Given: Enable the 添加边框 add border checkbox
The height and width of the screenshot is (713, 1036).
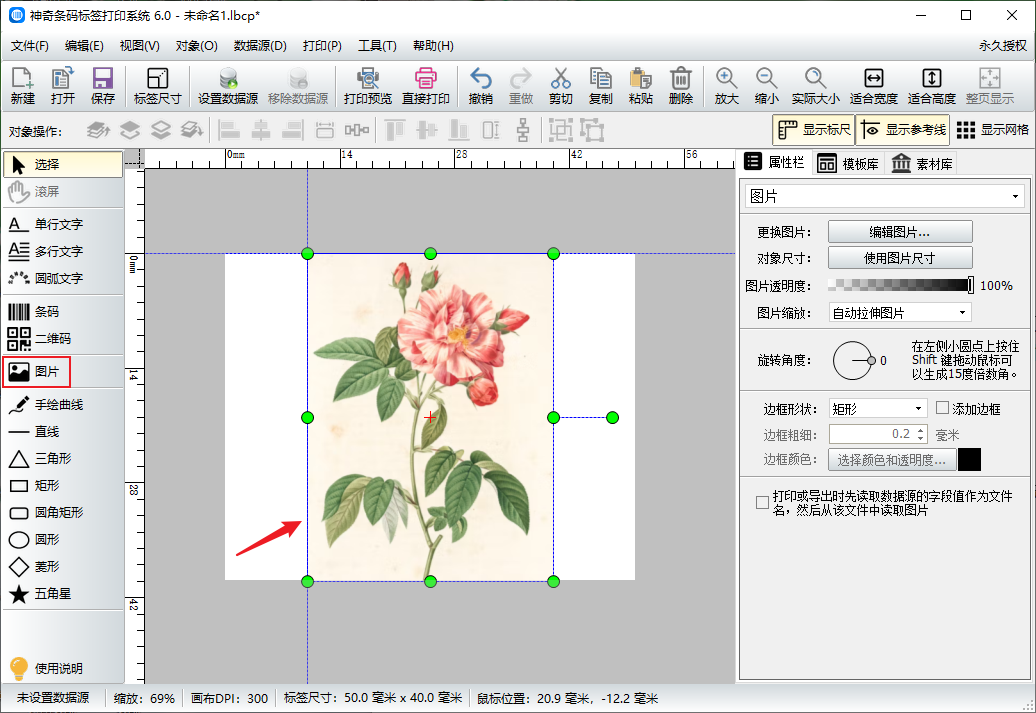Looking at the screenshot, I should pos(942,408).
